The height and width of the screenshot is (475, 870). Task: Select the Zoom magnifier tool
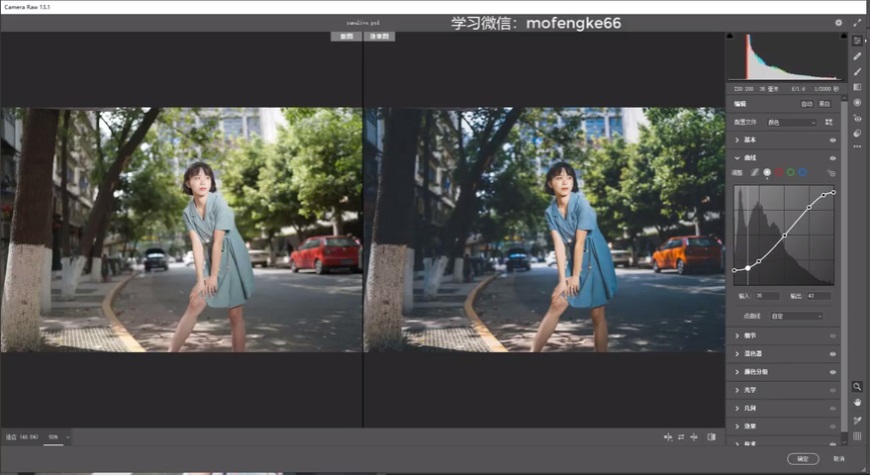coord(857,387)
